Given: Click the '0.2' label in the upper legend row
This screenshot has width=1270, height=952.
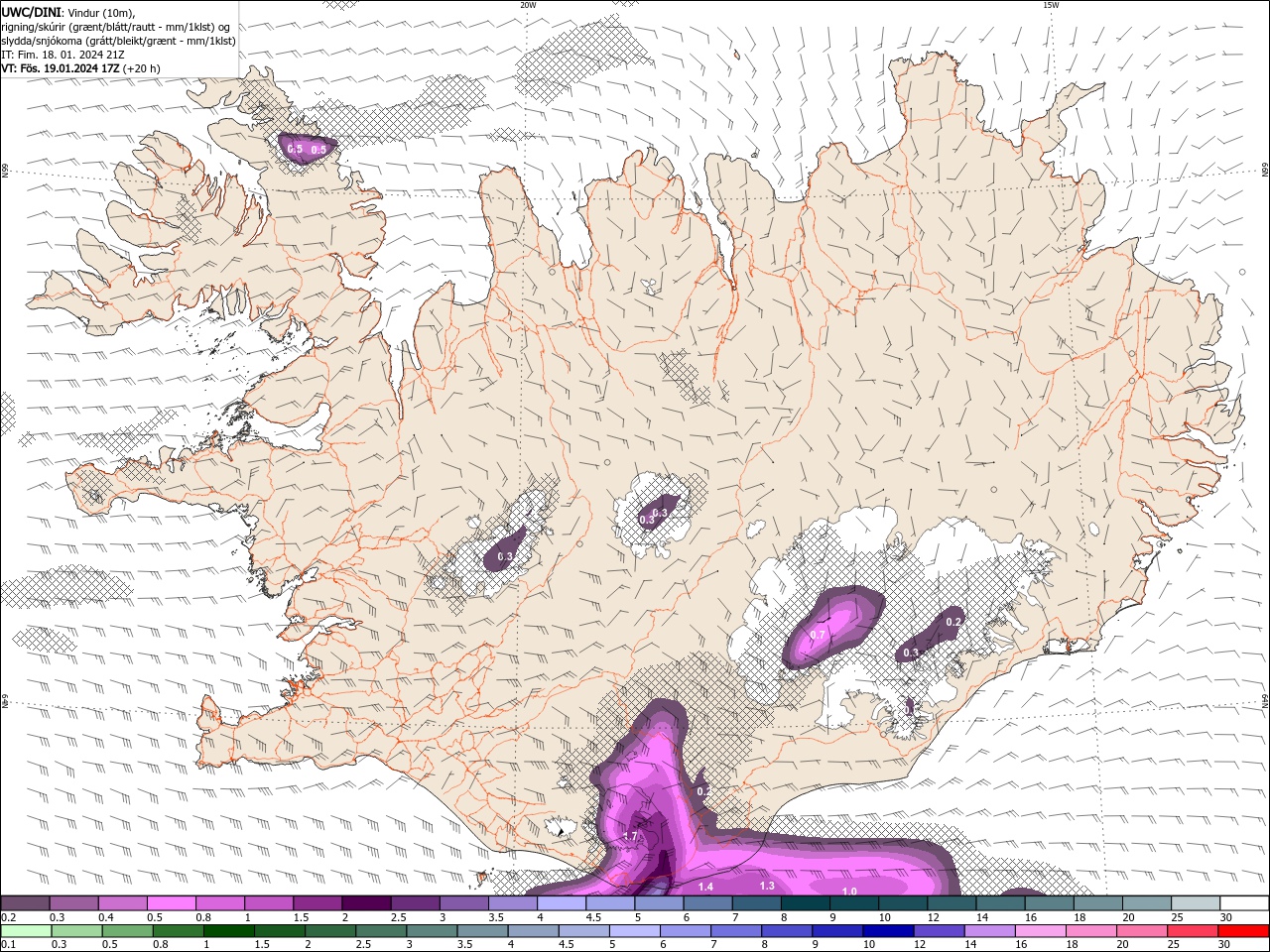Looking at the screenshot, I should 9,917.
